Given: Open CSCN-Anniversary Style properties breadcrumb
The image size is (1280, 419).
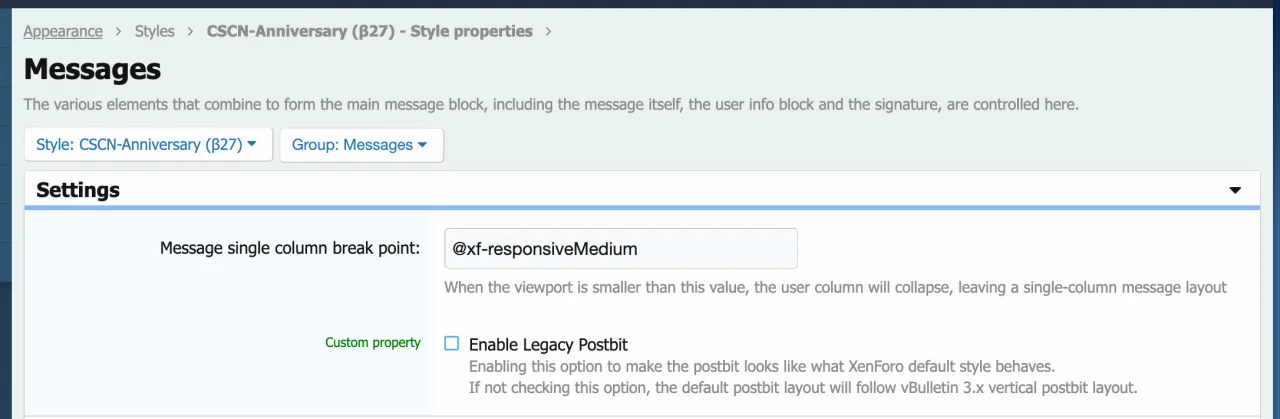Looking at the screenshot, I should pos(369,31).
